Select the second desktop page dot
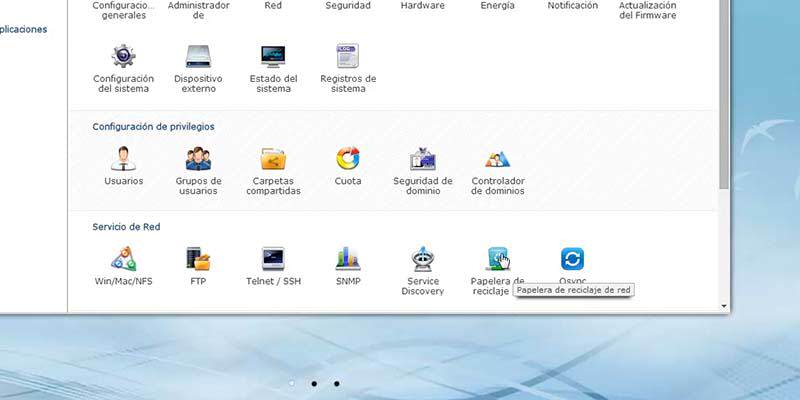The height and width of the screenshot is (400, 800). 314,383
